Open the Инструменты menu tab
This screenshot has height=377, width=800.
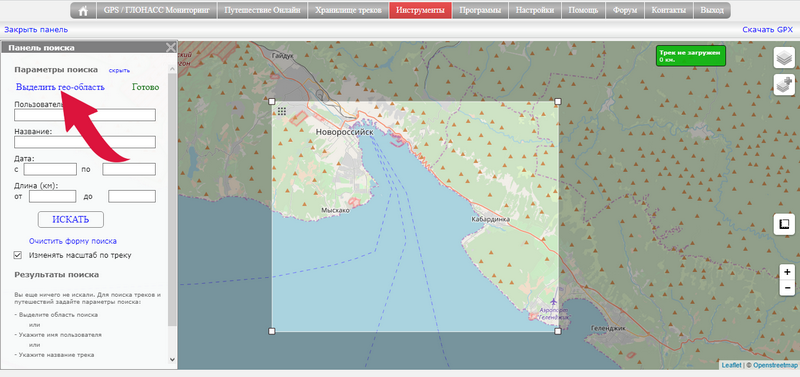tap(420, 10)
